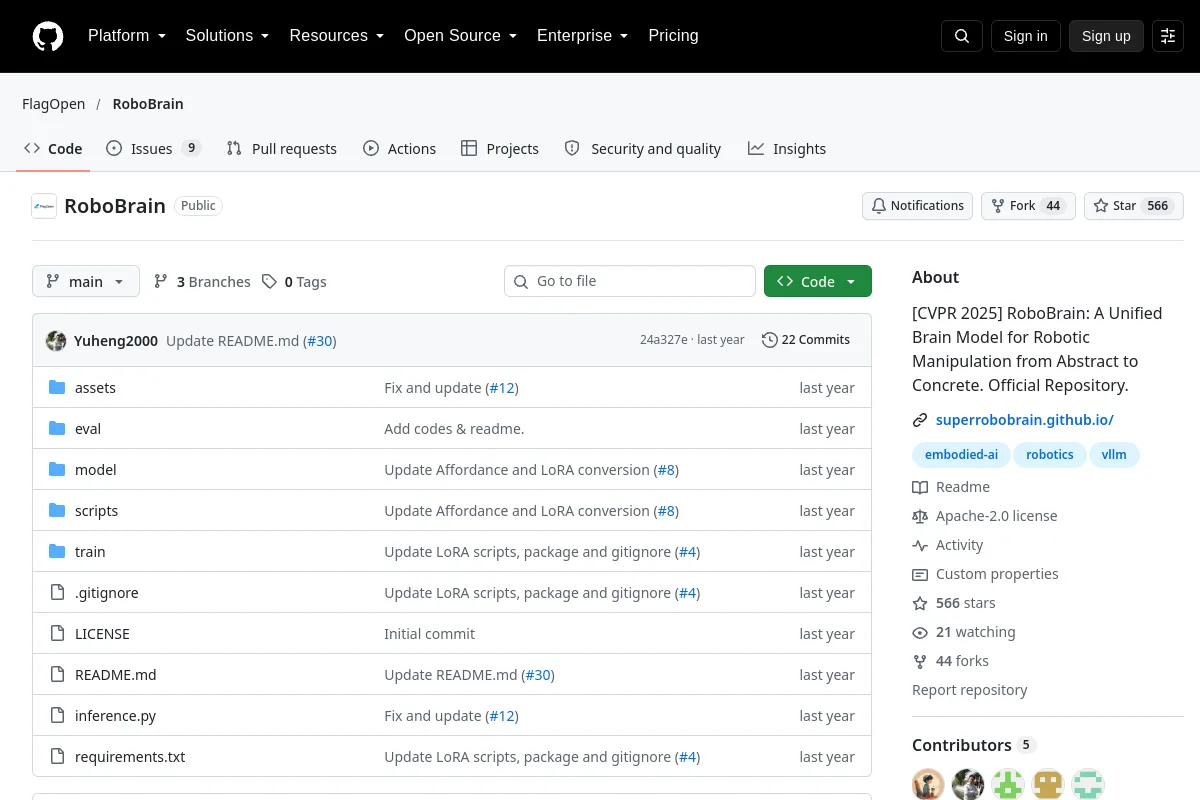Click the .gitignore file icon
Image resolution: width=1200 pixels, height=800 pixels.
[57, 593]
